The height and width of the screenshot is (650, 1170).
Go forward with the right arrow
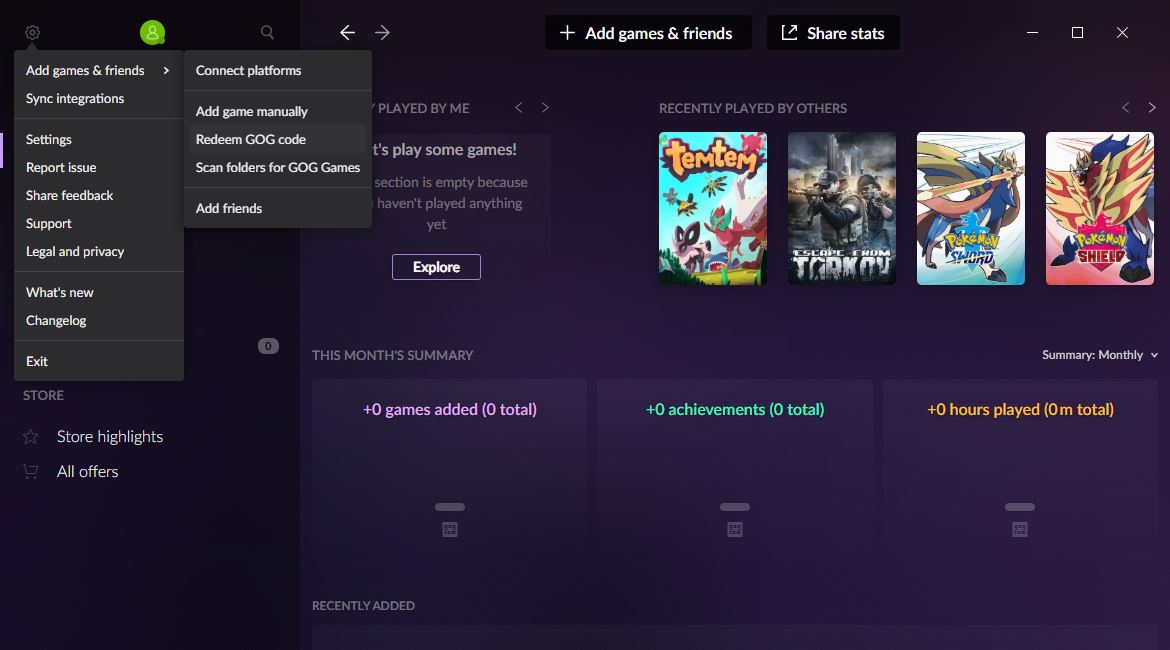(382, 32)
